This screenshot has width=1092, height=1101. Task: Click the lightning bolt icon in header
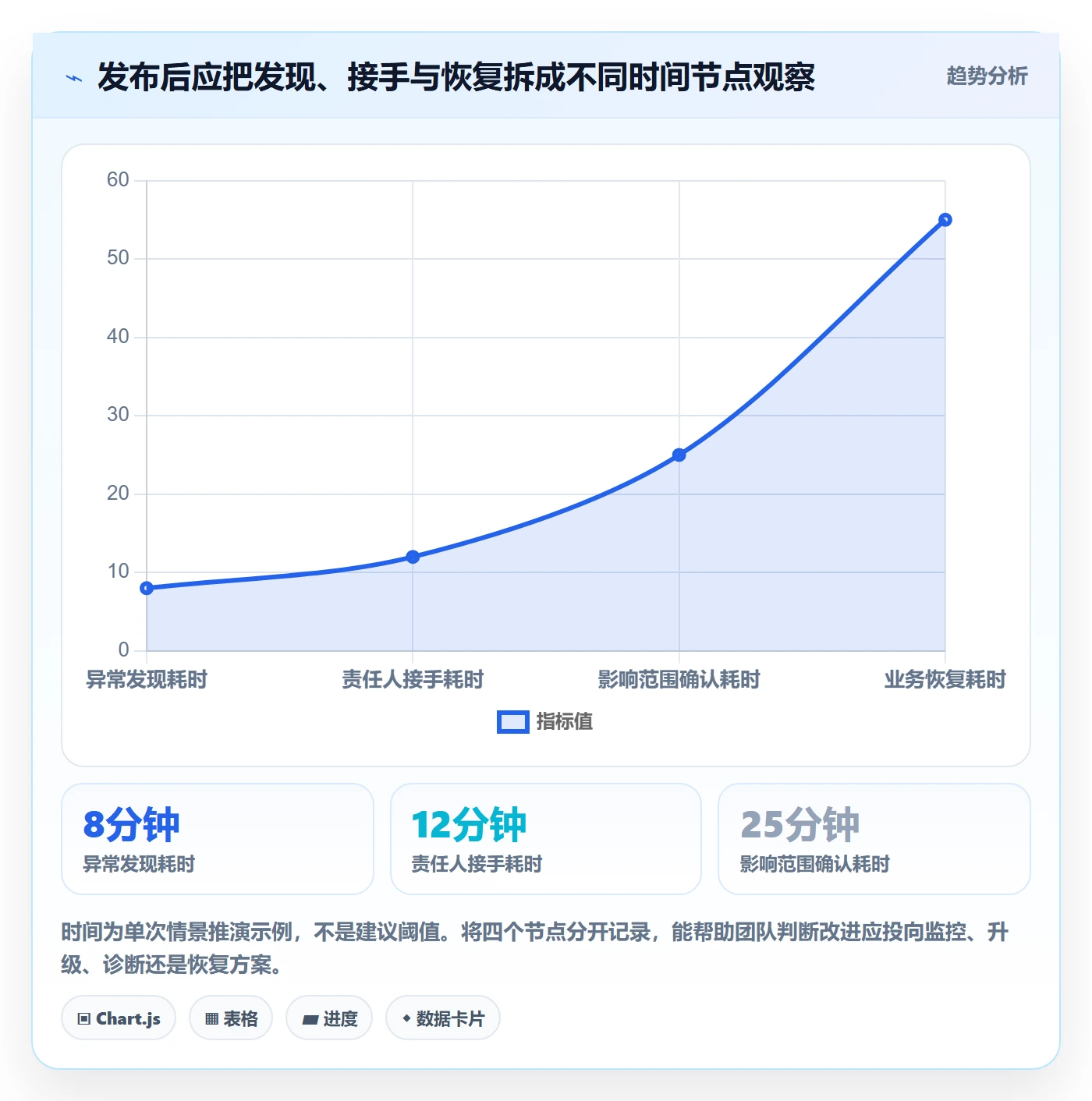74,78
